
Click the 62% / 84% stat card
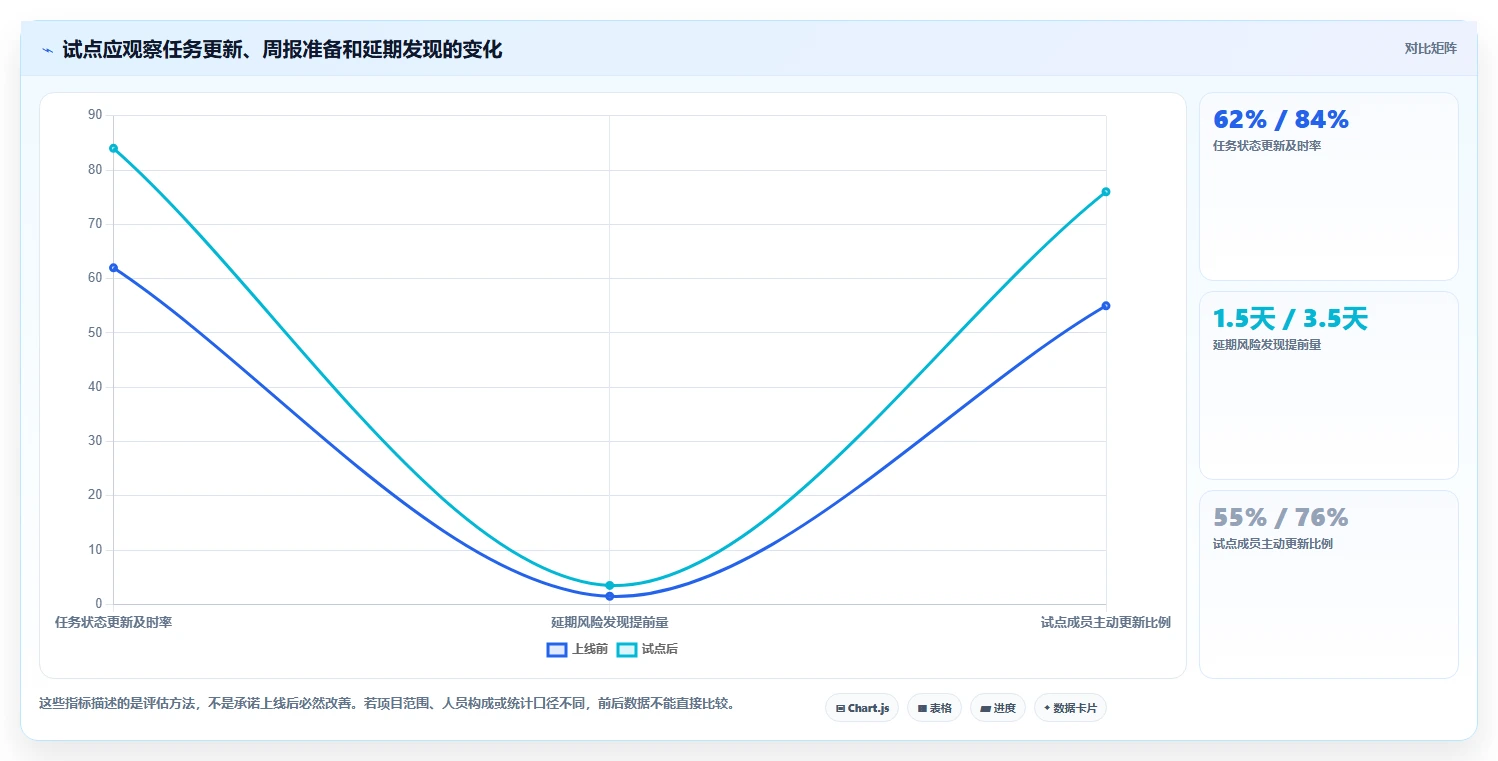pyautogui.click(x=1328, y=186)
